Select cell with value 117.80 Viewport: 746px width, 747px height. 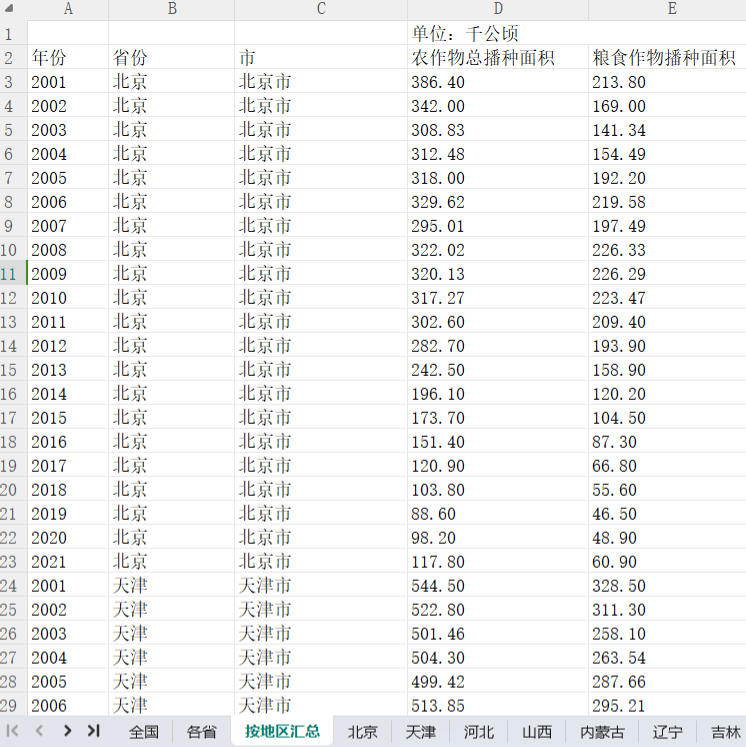[x=498, y=562]
